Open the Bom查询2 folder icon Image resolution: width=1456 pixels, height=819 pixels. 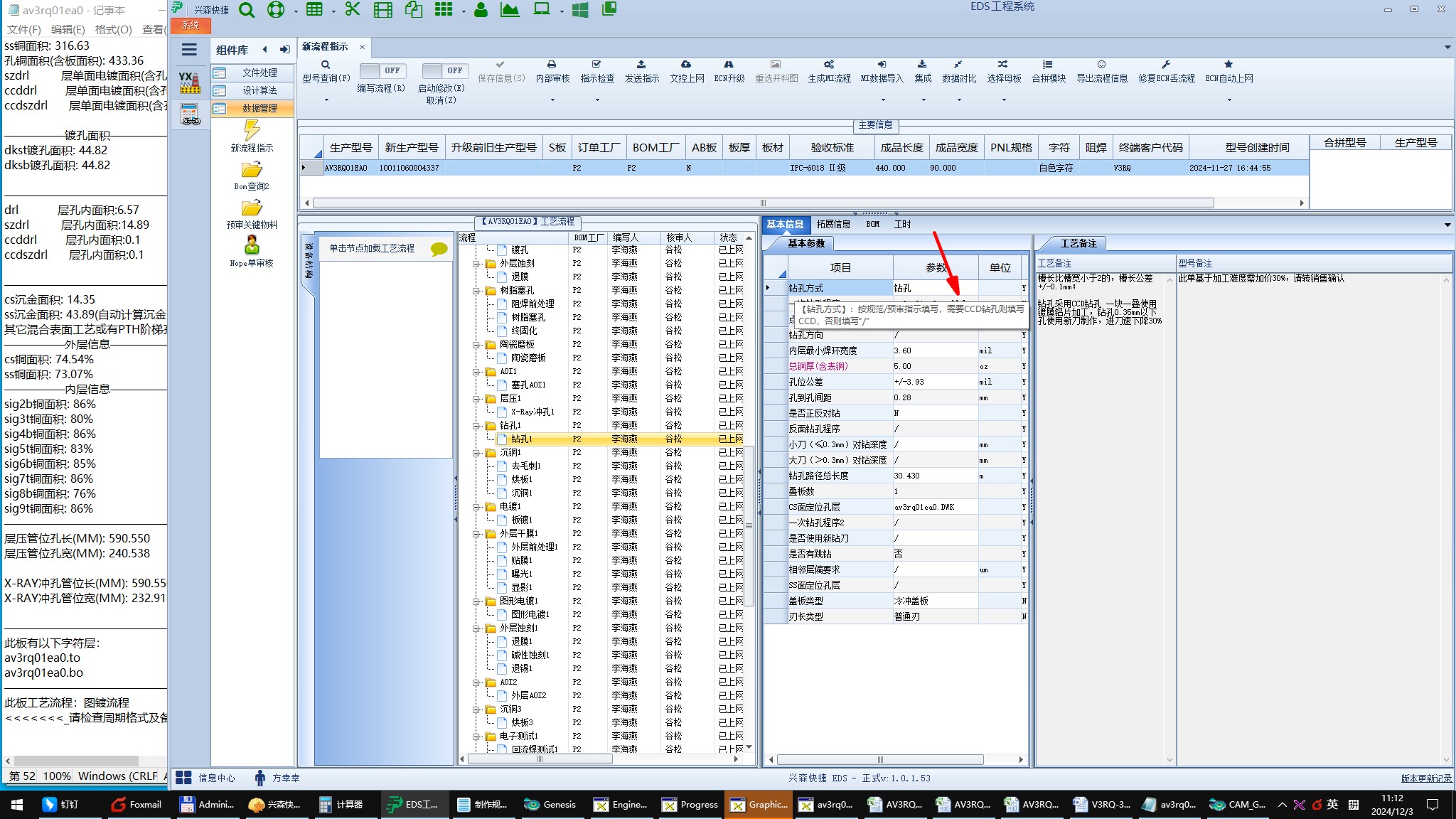coord(252,170)
